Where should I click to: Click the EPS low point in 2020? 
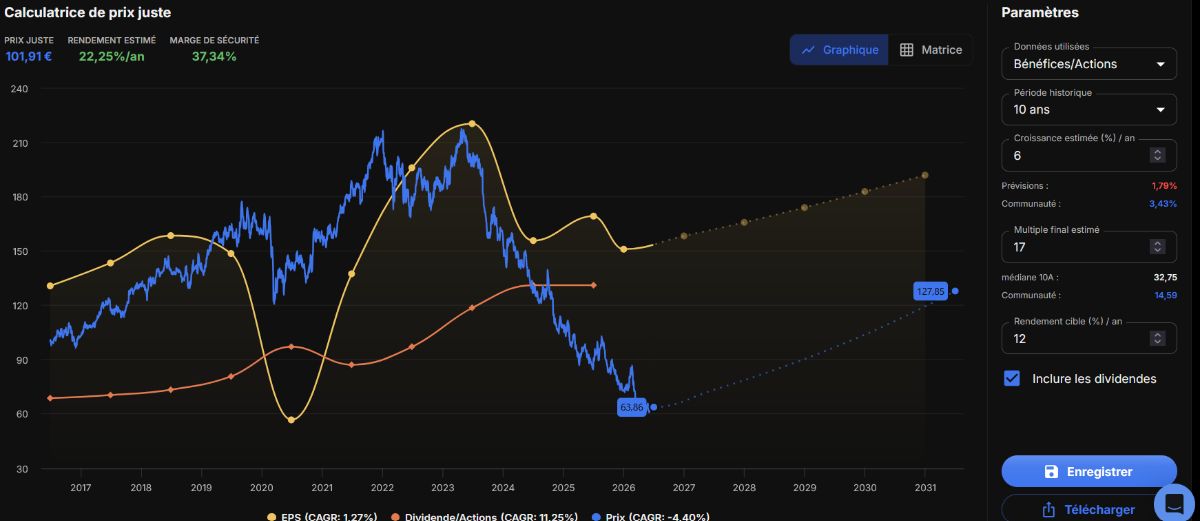pyautogui.click(x=291, y=420)
